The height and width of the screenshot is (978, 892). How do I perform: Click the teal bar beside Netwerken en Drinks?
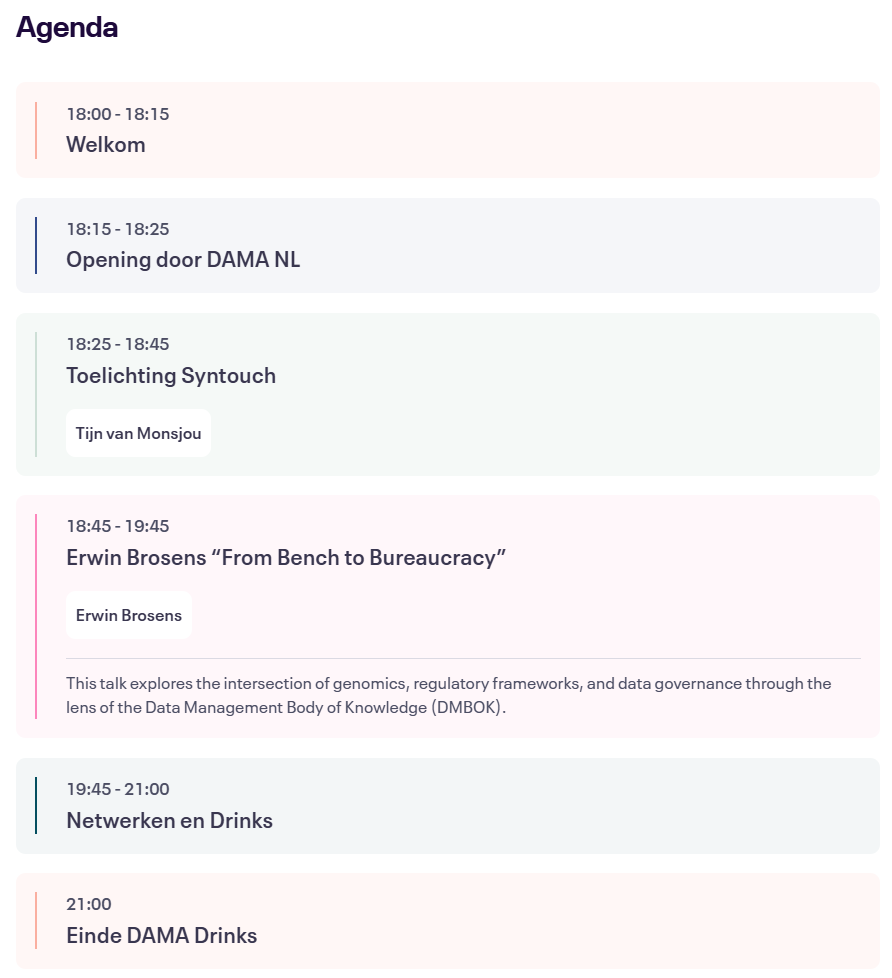(36, 805)
